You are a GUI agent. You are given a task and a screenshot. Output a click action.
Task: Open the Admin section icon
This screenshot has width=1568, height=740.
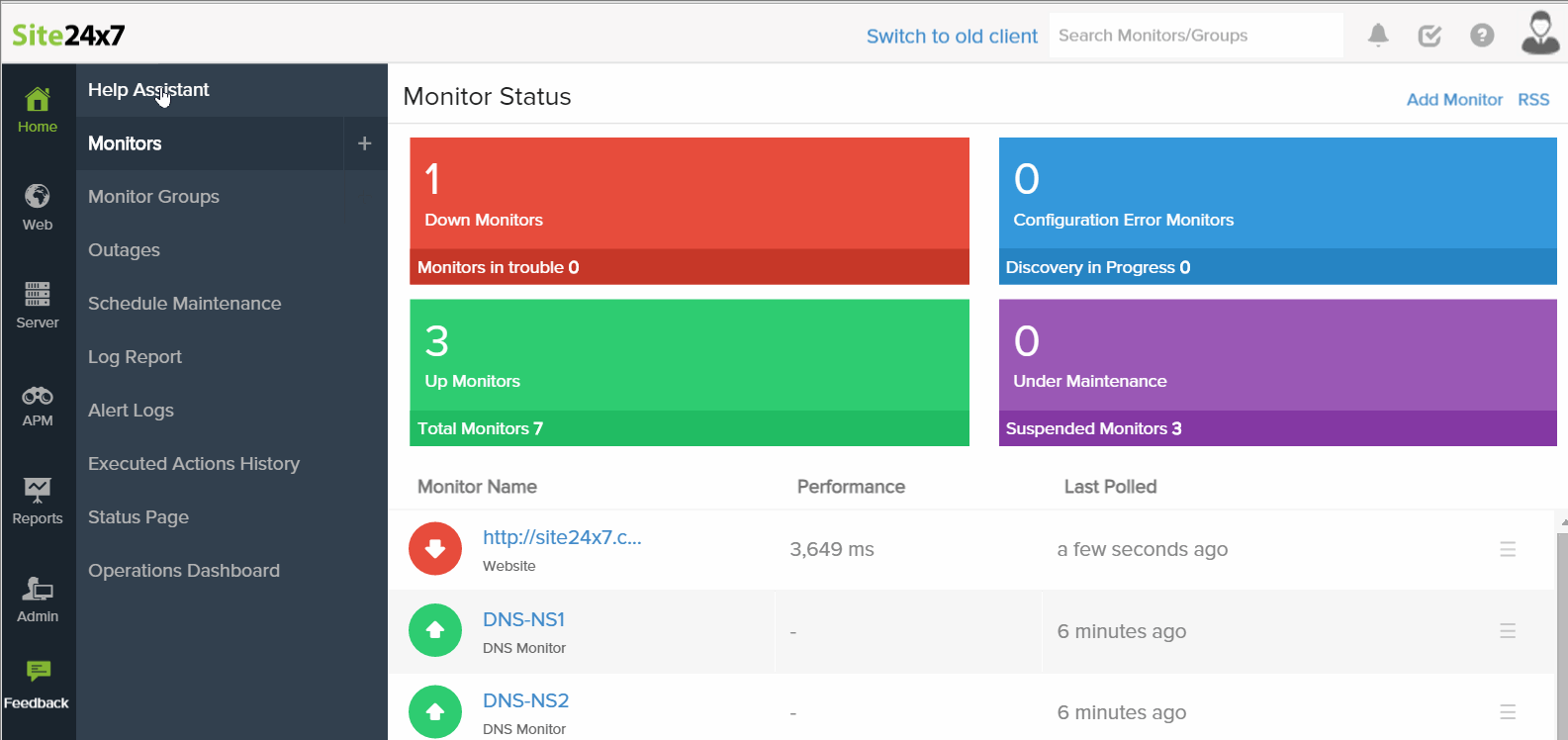(38, 589)
